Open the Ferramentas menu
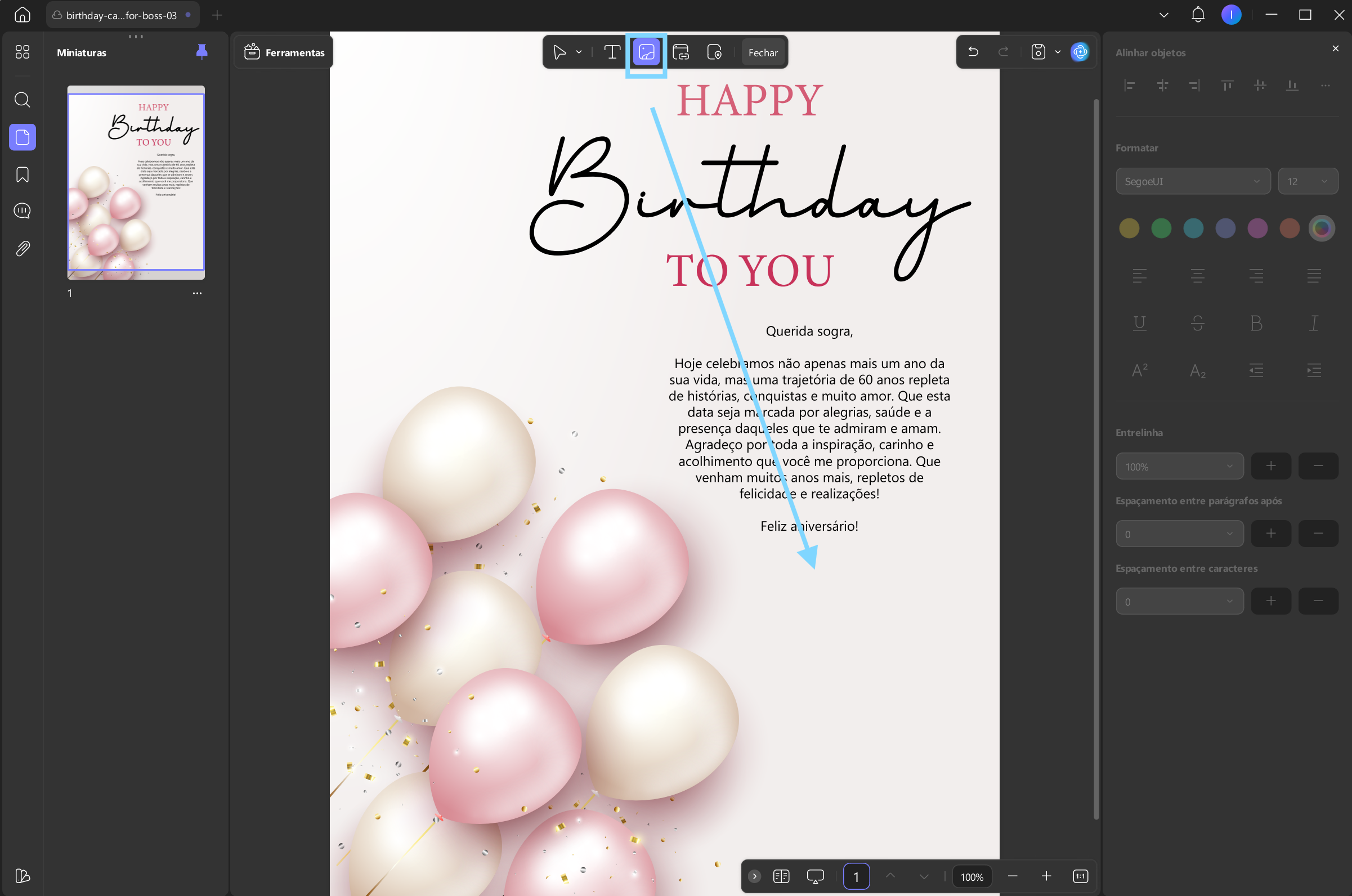Screen dimensions: 1352x896 pyautogui.click(x=284, y=52)
